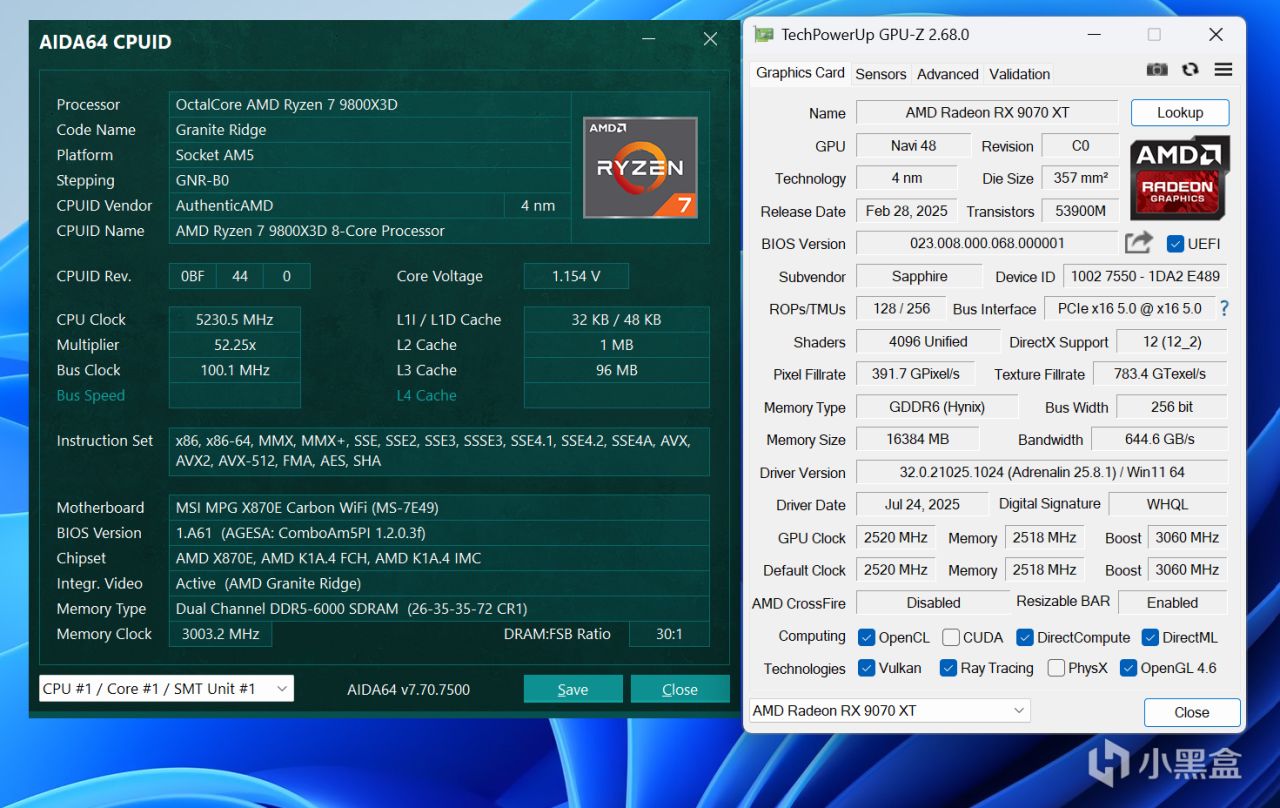Click the Bus Speed label in AIDA64
The width and height of the screenshot is (1280, 808).
click(x=91, y=396)
